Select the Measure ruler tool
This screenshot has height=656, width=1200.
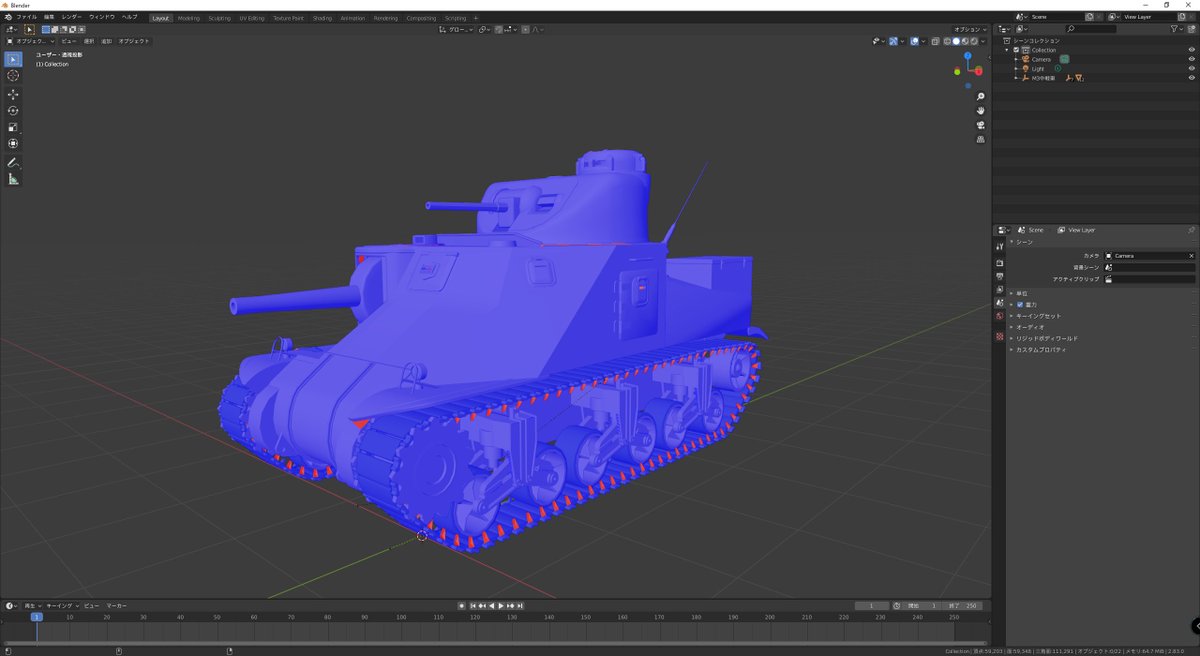pyautogui.click(x=13, y=179)
